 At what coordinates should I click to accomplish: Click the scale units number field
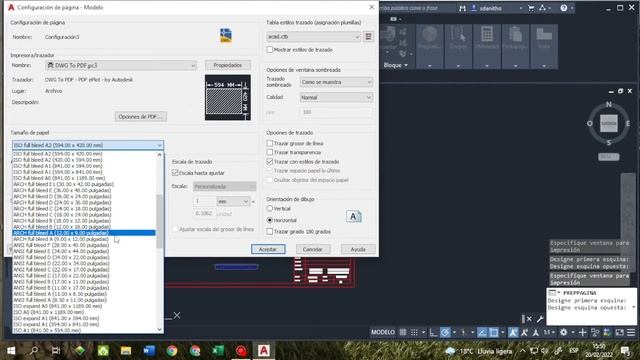point(204,202)
